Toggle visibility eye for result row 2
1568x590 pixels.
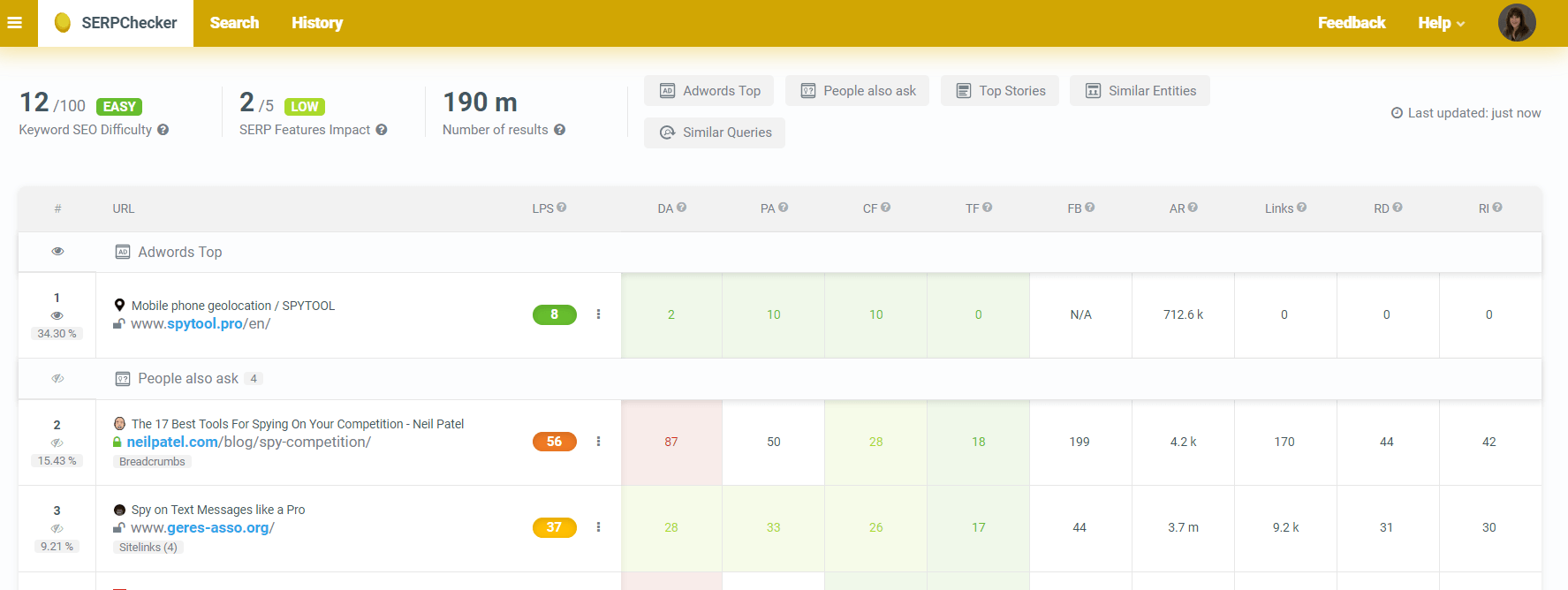(x=57, y=442)
